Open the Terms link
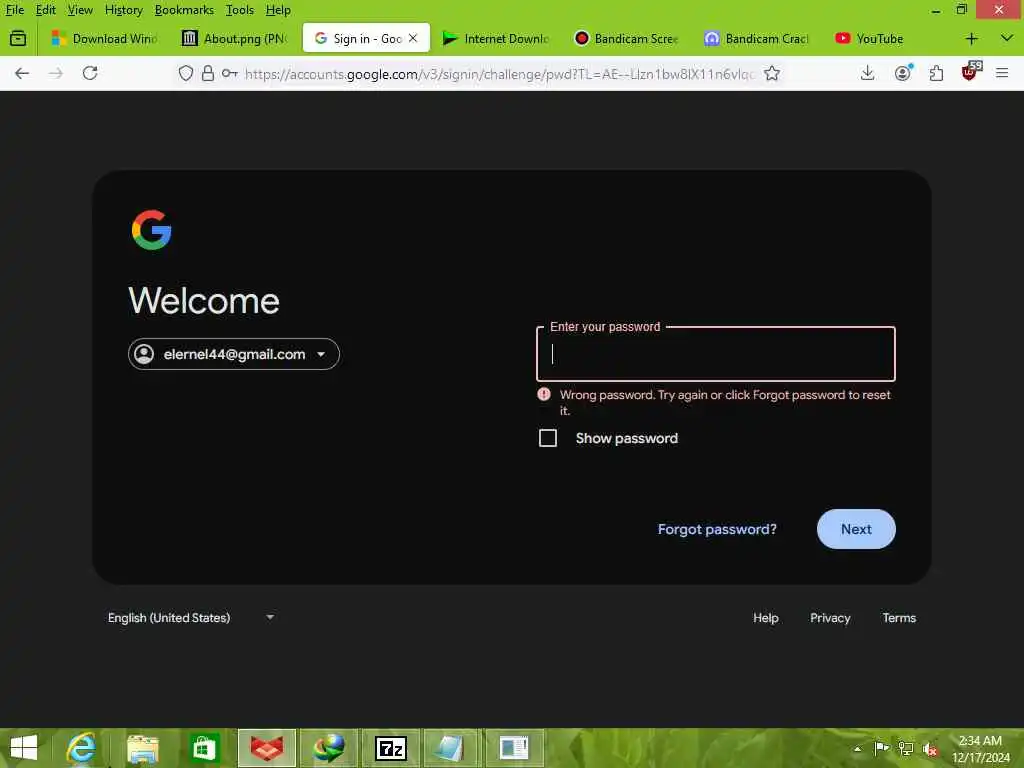 tap(899, 618)
